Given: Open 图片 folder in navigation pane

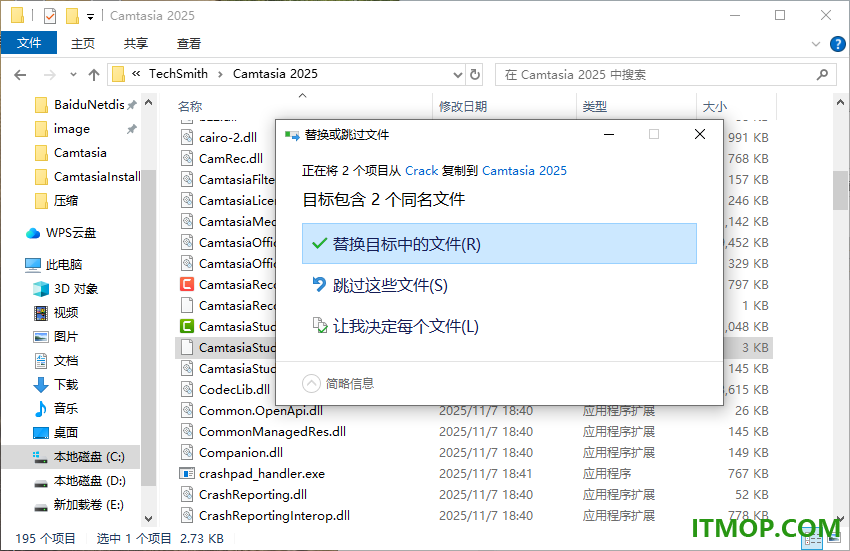Looking at the screenshot, I should tap(56, 336).
